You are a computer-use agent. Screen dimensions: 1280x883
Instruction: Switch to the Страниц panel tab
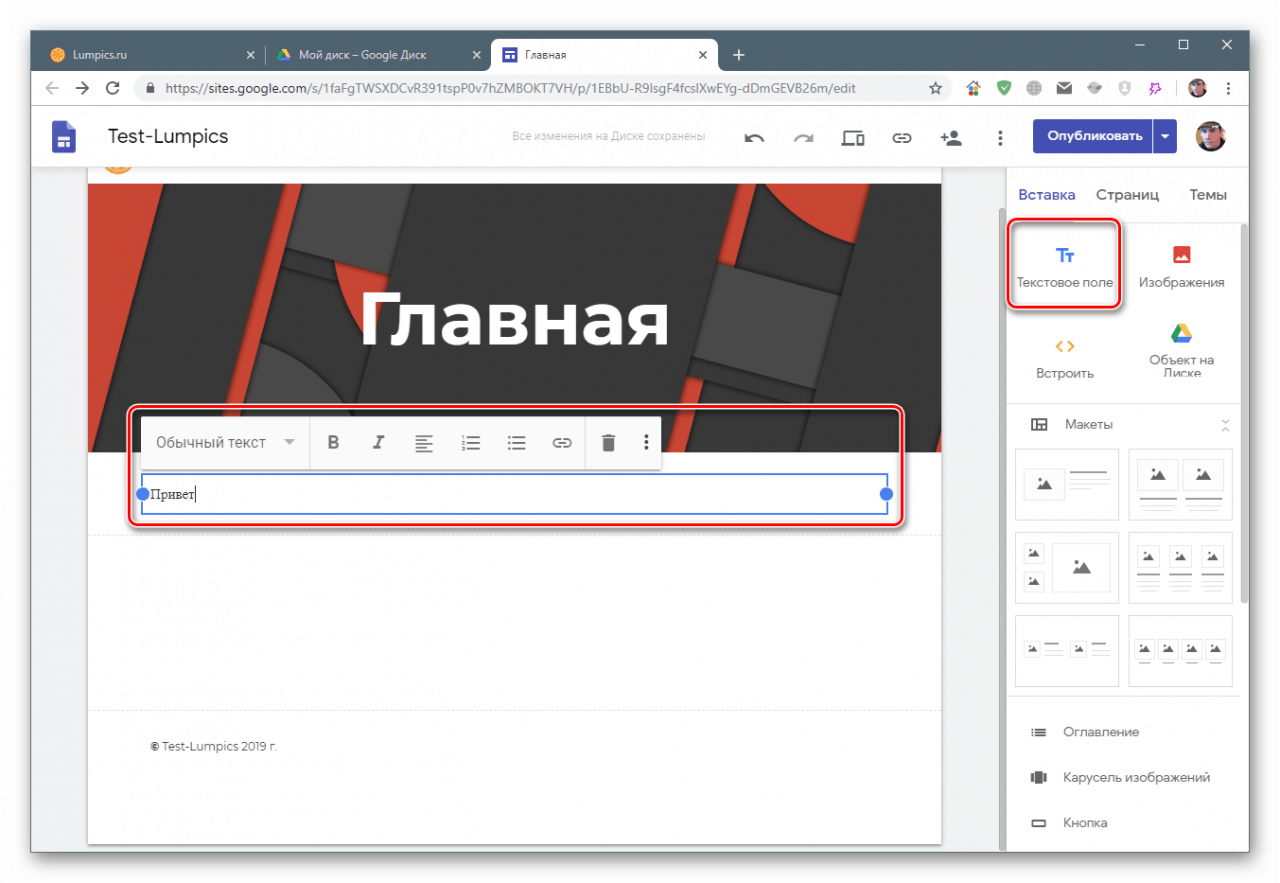1127,195
